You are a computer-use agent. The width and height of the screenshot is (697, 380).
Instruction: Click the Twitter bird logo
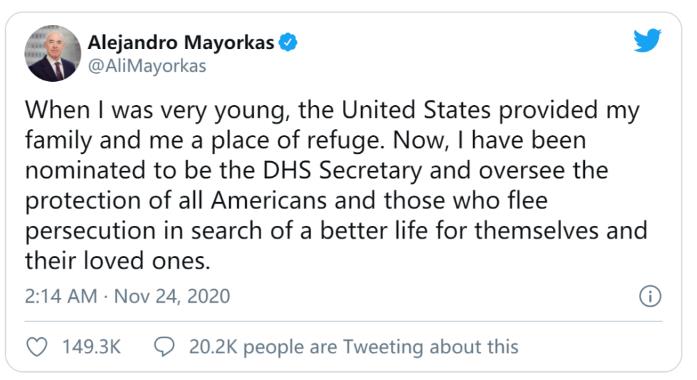tap(647, 41)
